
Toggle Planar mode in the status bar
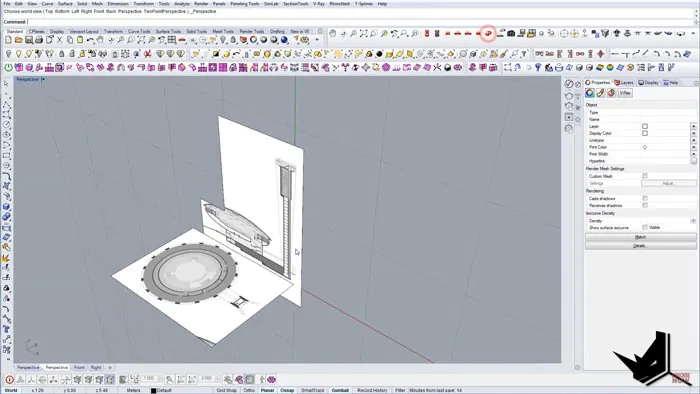point(267,390)
